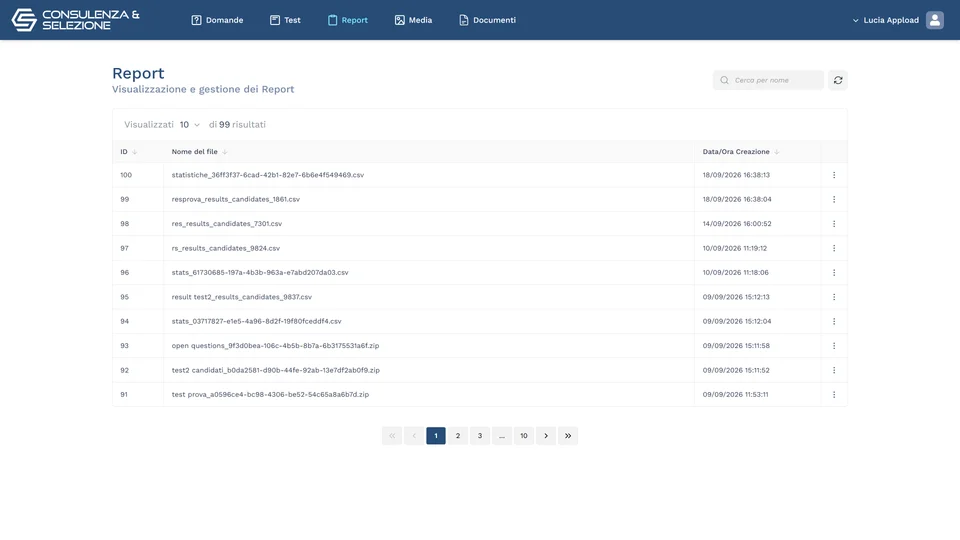
Task: Focus the Cerca per nome search field
Action: click(768, 80)
